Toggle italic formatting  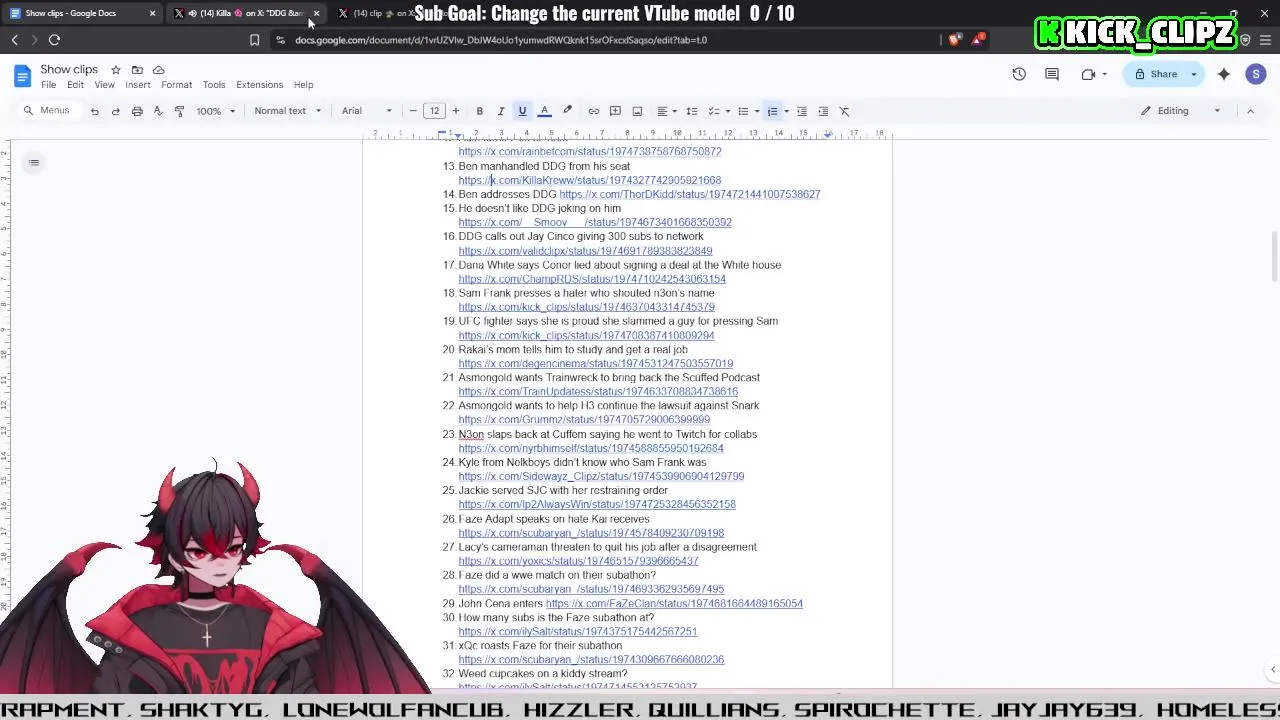click(501, 111)
